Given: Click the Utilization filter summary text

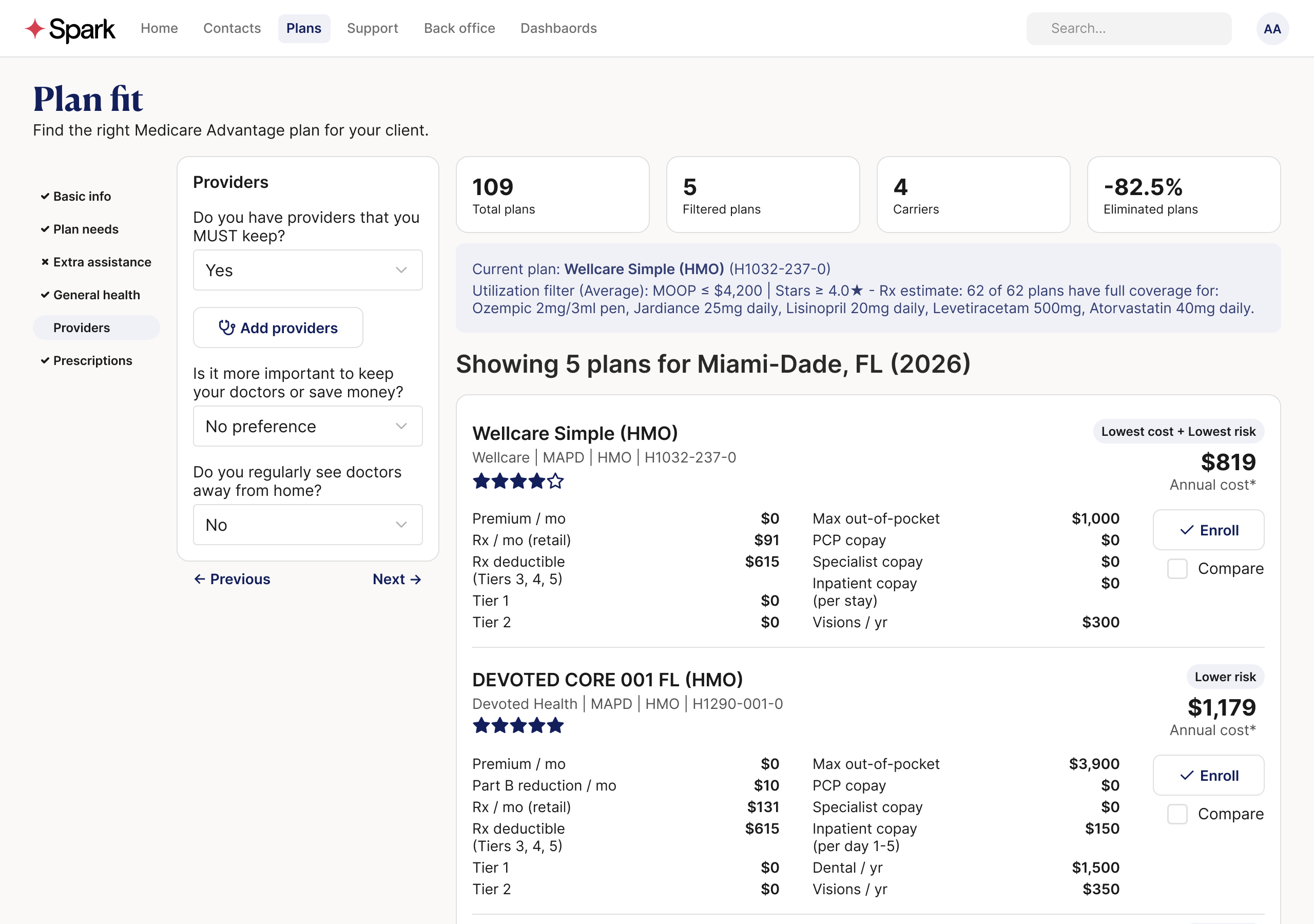Looking at the screenshot, I should pyautogui.click(x=863, y=299).
